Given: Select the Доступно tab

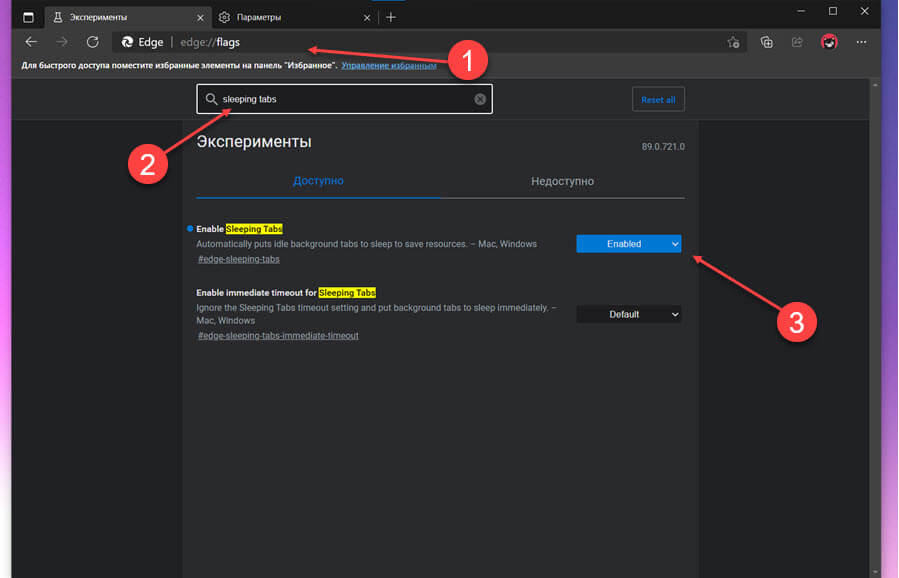Looking at the screenshot, I should click(318, 181).
